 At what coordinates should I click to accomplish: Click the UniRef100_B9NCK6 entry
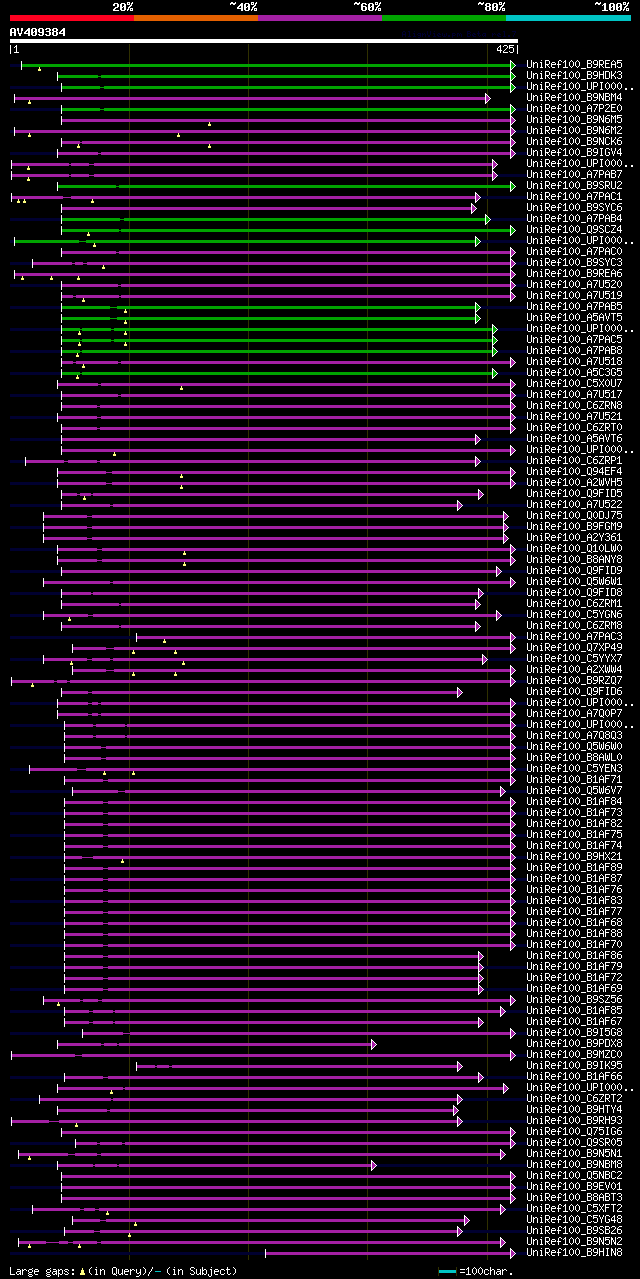tap(574, 141)
